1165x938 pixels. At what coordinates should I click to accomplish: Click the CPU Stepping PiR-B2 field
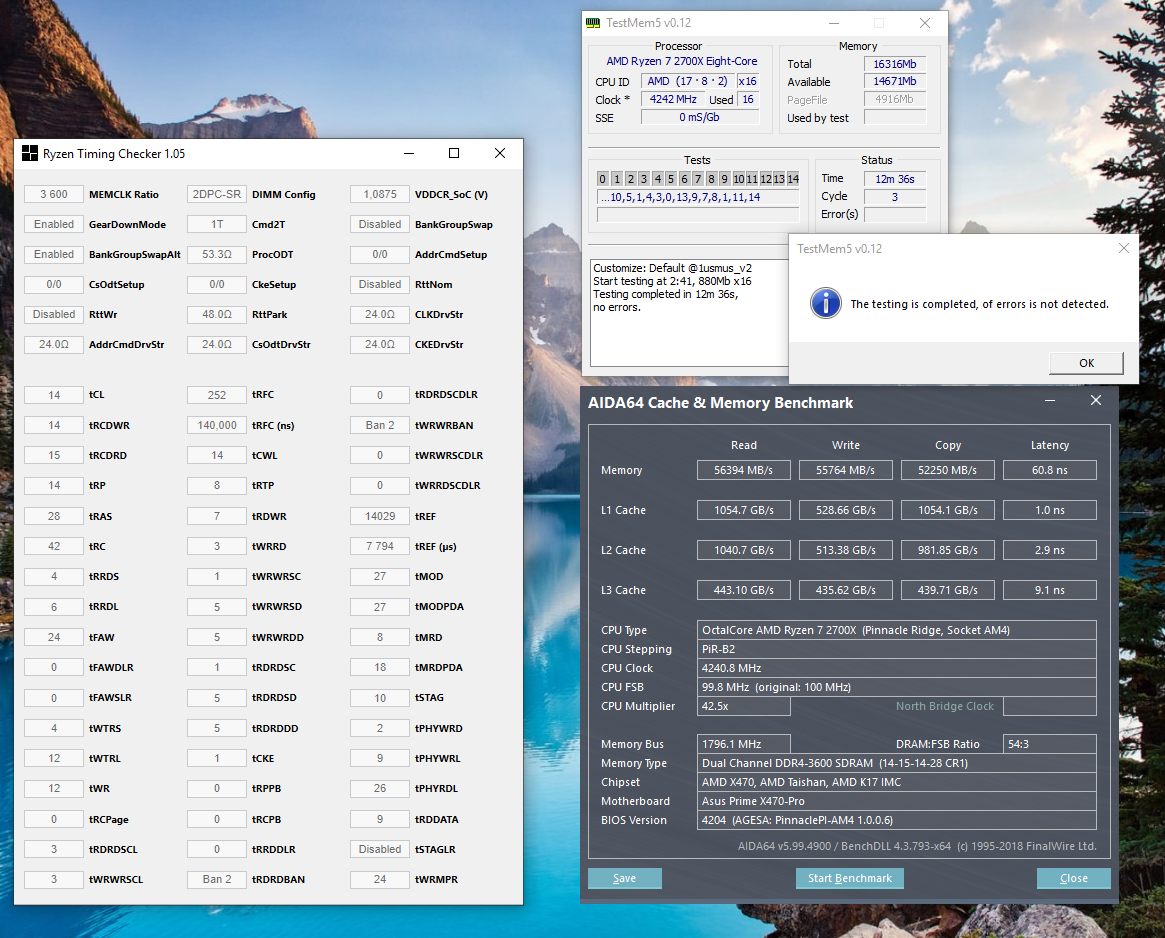click(x=897, y=649)
